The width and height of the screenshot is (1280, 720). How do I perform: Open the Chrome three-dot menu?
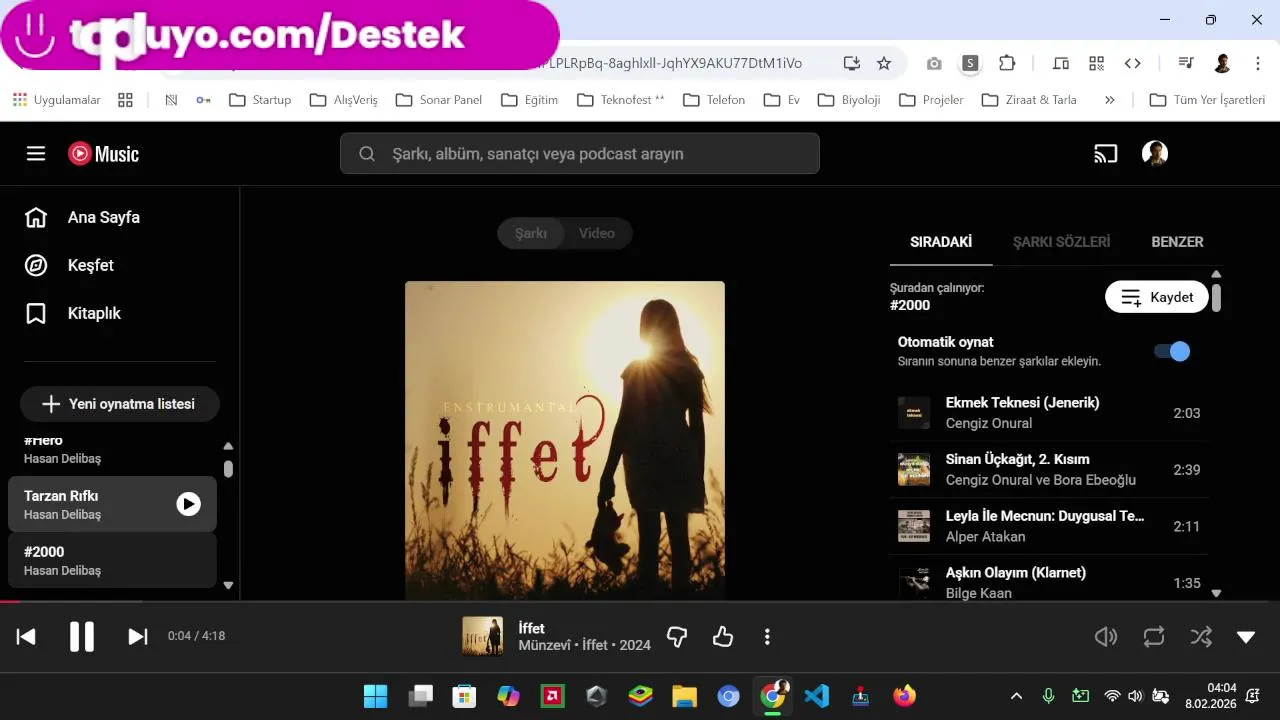[1258, 63]
